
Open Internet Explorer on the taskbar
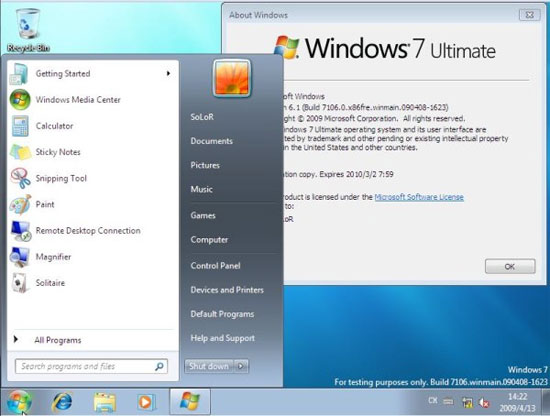tap(62, 402)
